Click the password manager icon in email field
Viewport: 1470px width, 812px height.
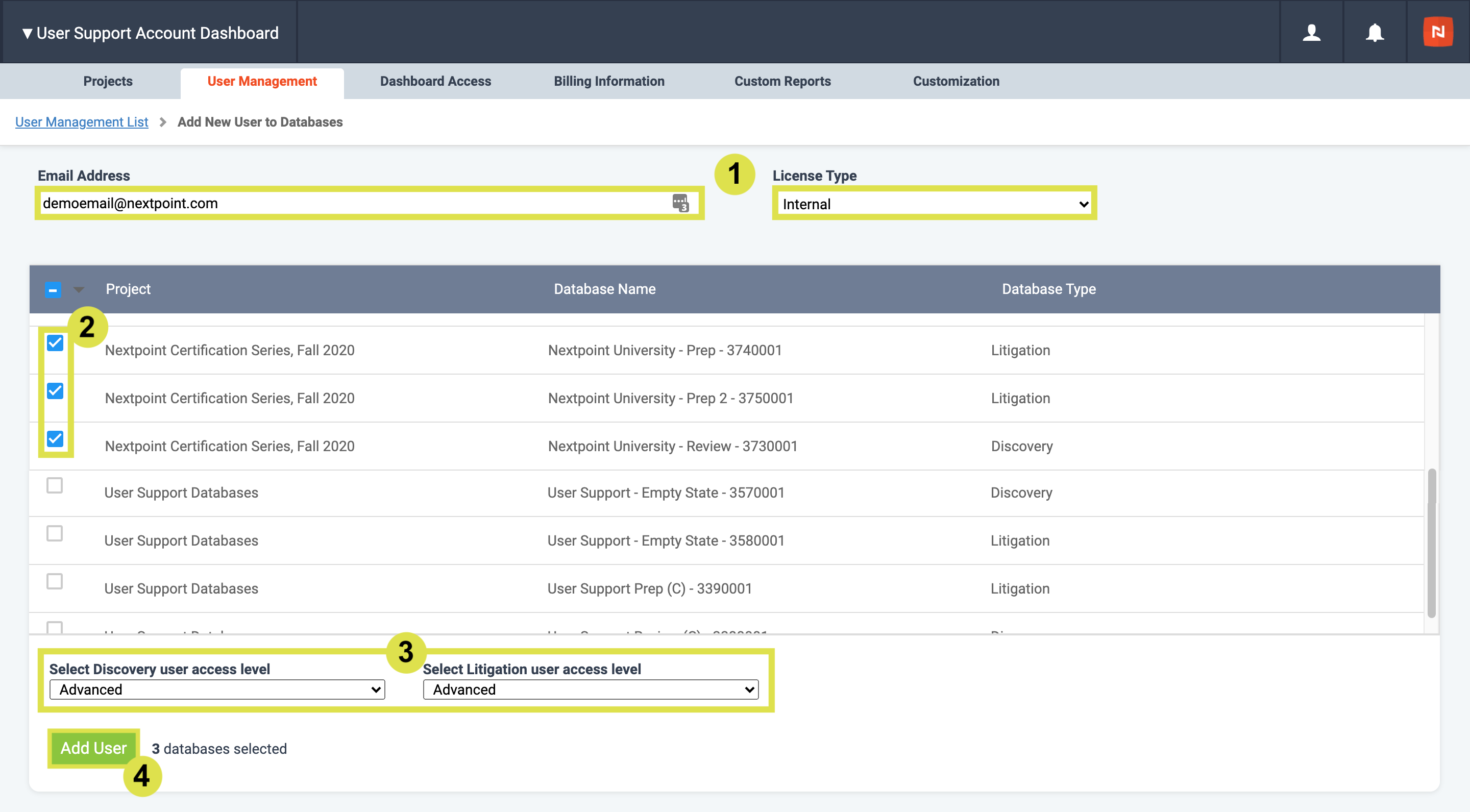(680, 203)
